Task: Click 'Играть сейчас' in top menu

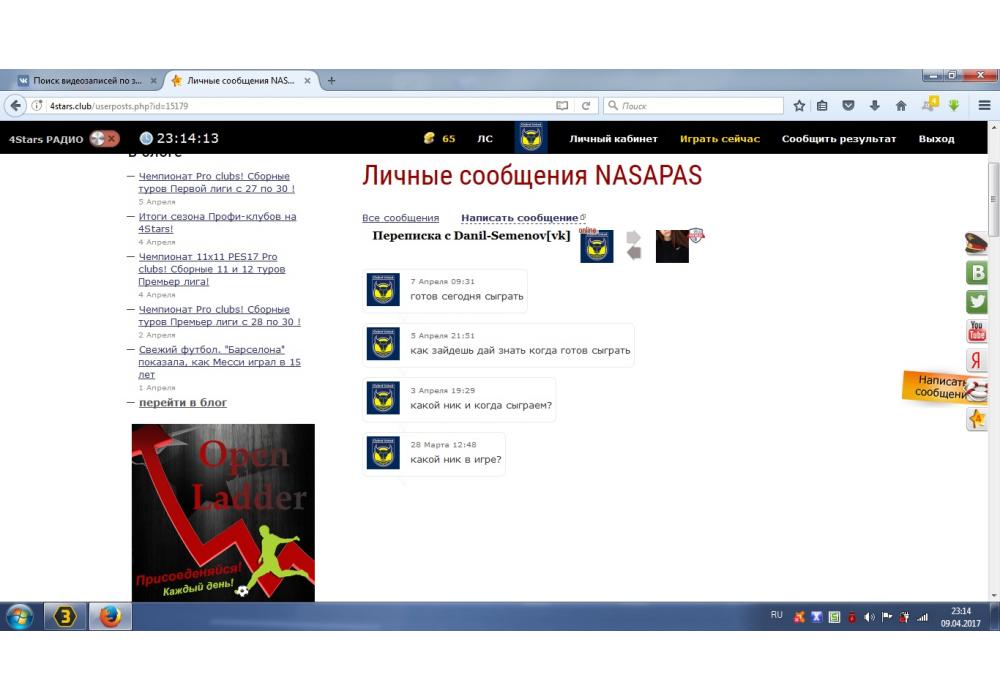Action: [719, 139]
